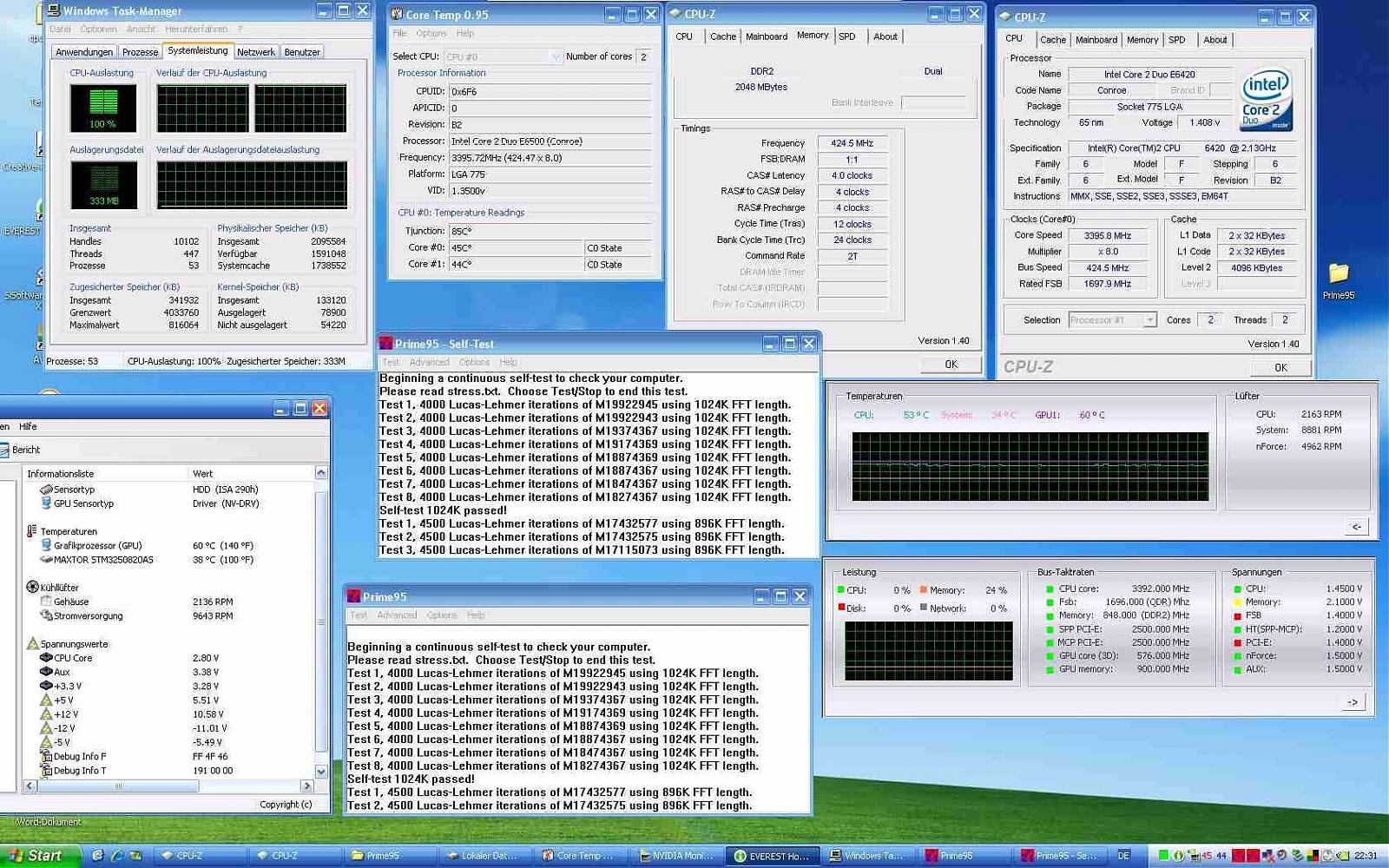Click OK in the CPU-Z processor window
Viewport: 1389px width, 868px height.
[1280, 368]
